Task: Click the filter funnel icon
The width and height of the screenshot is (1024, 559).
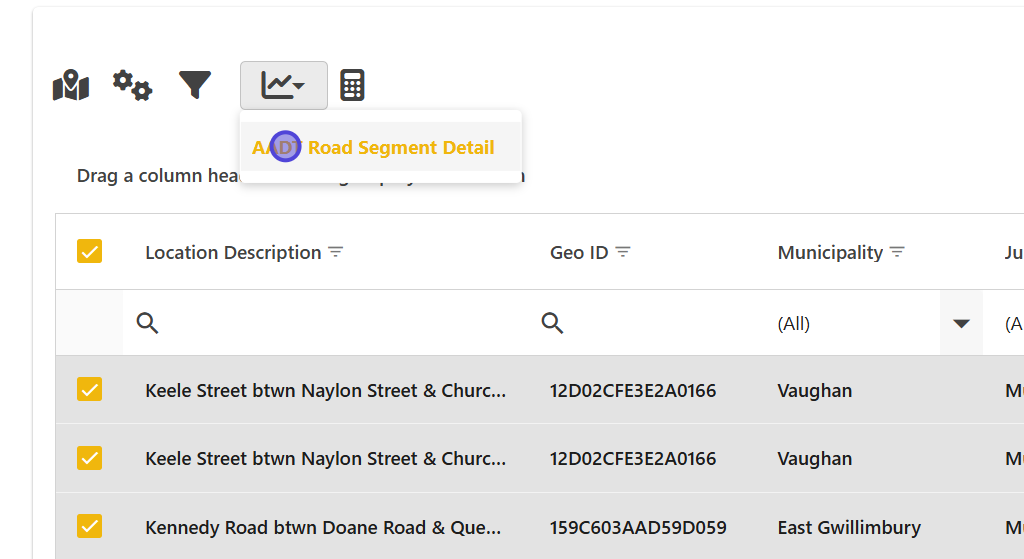Action: click(195, 85)
